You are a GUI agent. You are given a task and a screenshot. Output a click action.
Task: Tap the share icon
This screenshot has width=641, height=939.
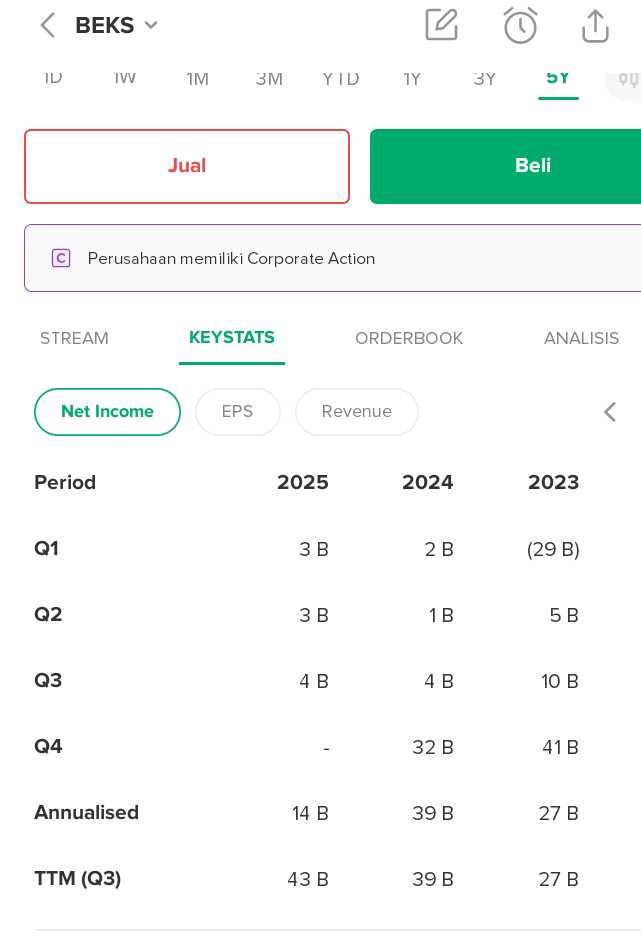click(595, 25)
